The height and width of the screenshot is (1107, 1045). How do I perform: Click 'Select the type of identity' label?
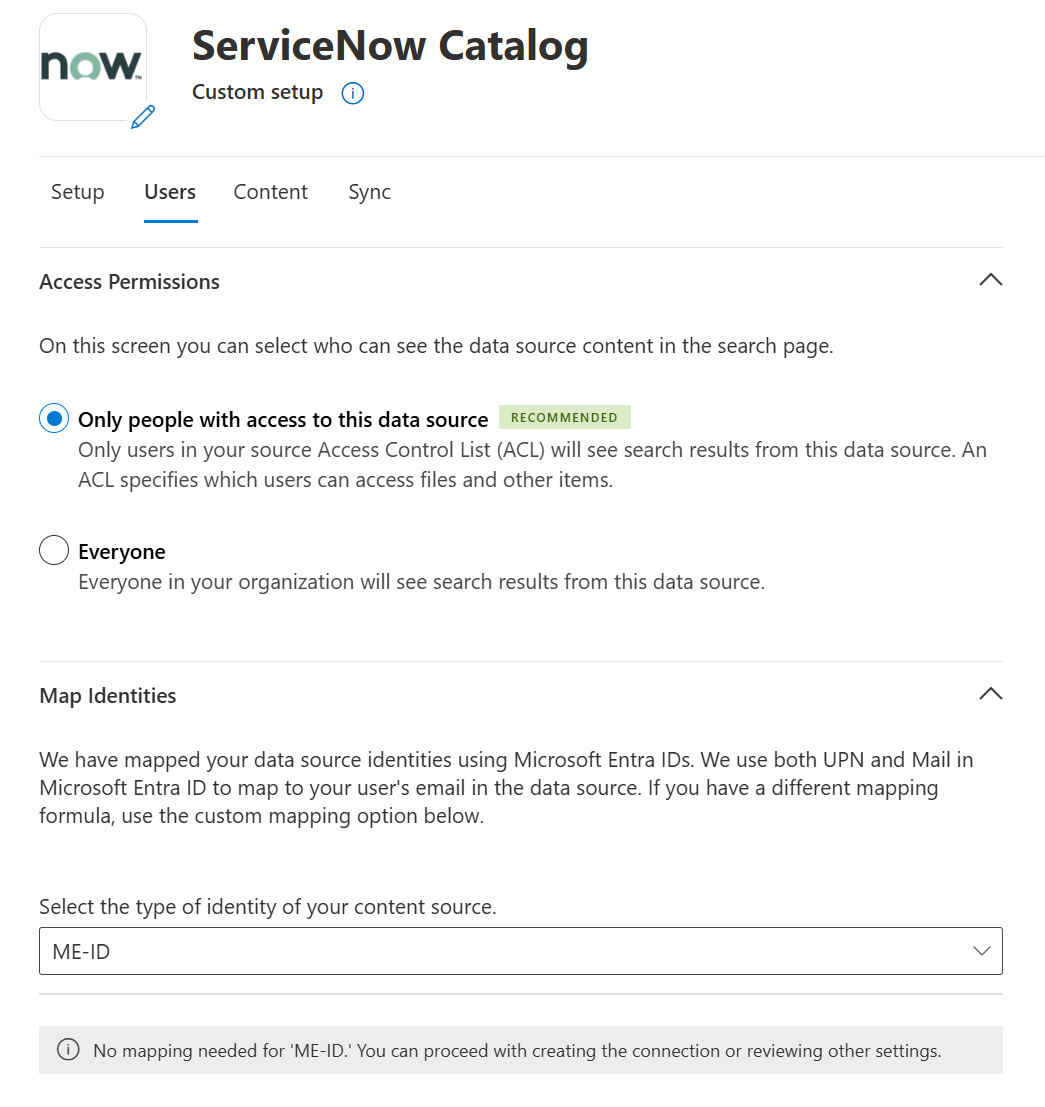pos(268,907)
